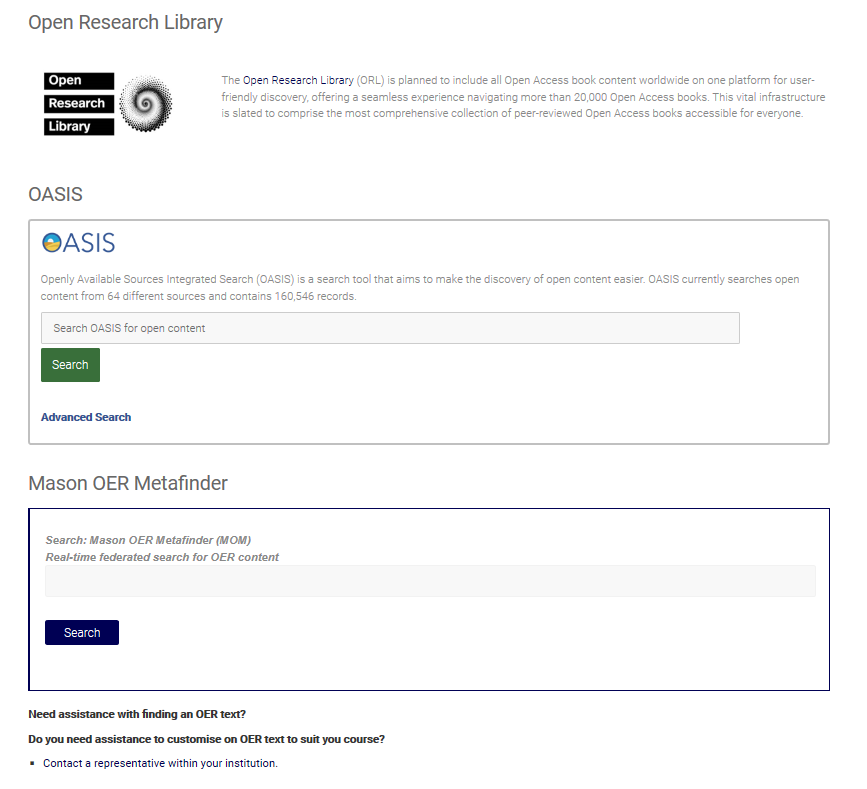The image size is (867, 789).
Task: Click the OASIS logo
Action: 79,243
